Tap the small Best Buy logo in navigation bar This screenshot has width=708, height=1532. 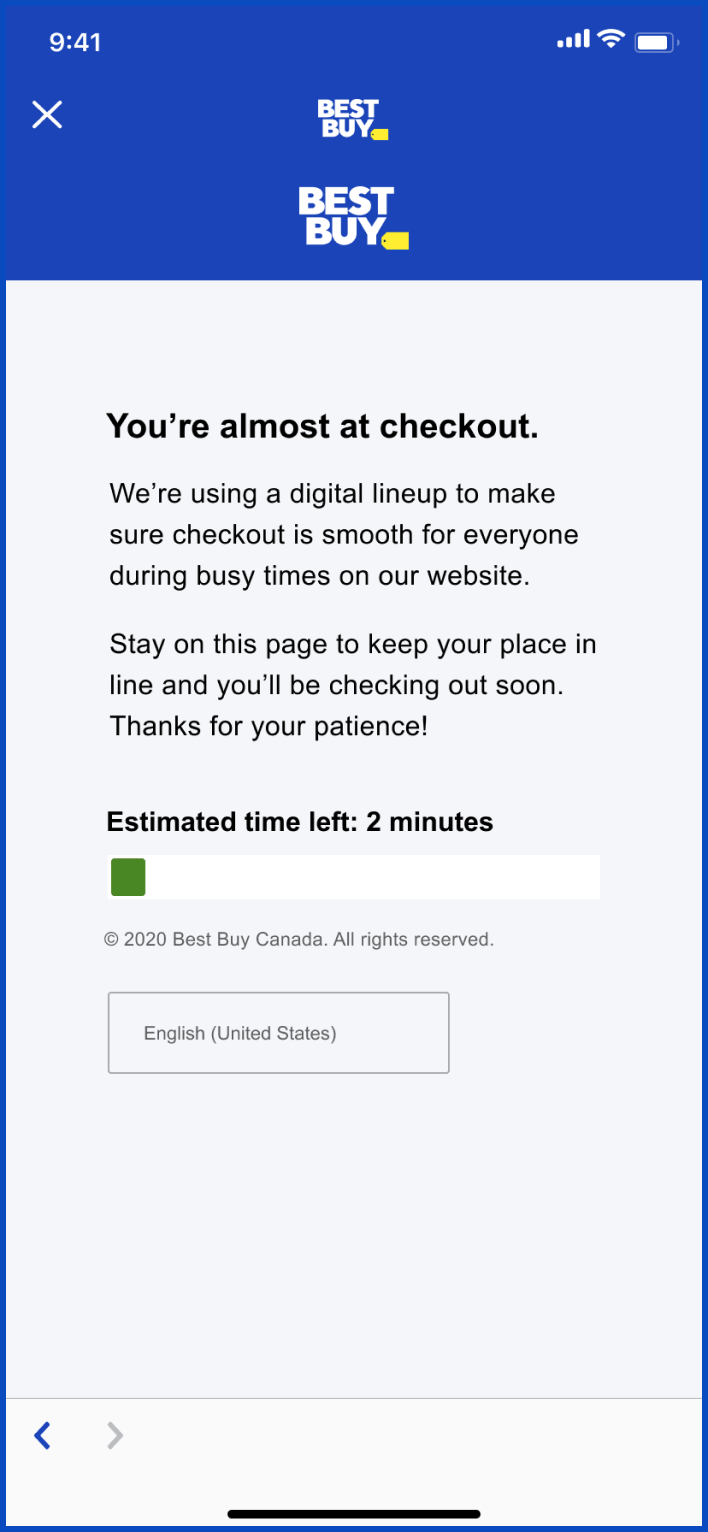pyautogui.click(x=351, y=119)
